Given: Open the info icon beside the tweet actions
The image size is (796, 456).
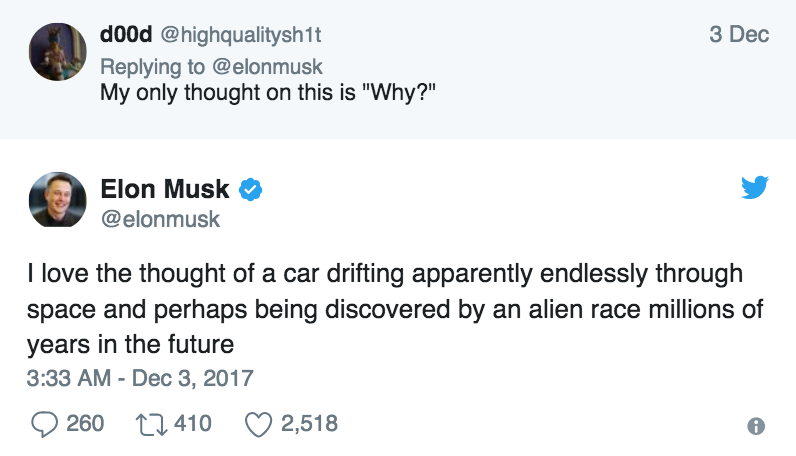Looking at the screenshot, I should click(757, 426).
